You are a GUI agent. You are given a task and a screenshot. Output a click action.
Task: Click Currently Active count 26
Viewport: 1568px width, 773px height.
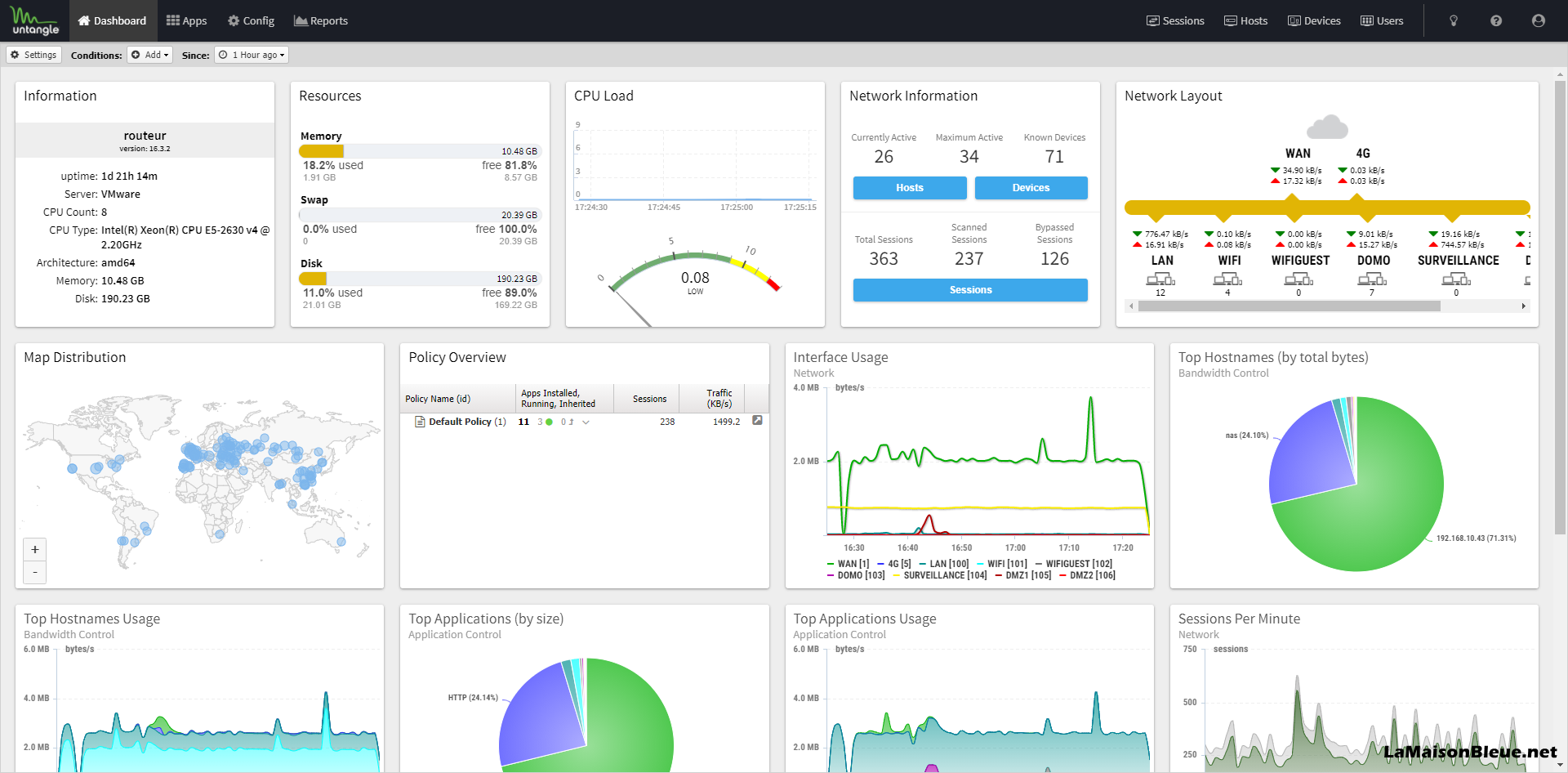click(884, 157)
